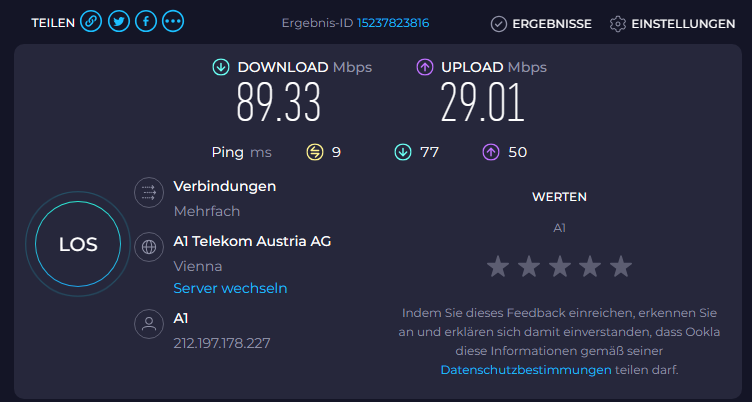Click the user profile icon
The width and height of the screenshot is (752, 402).
[149, 324]
